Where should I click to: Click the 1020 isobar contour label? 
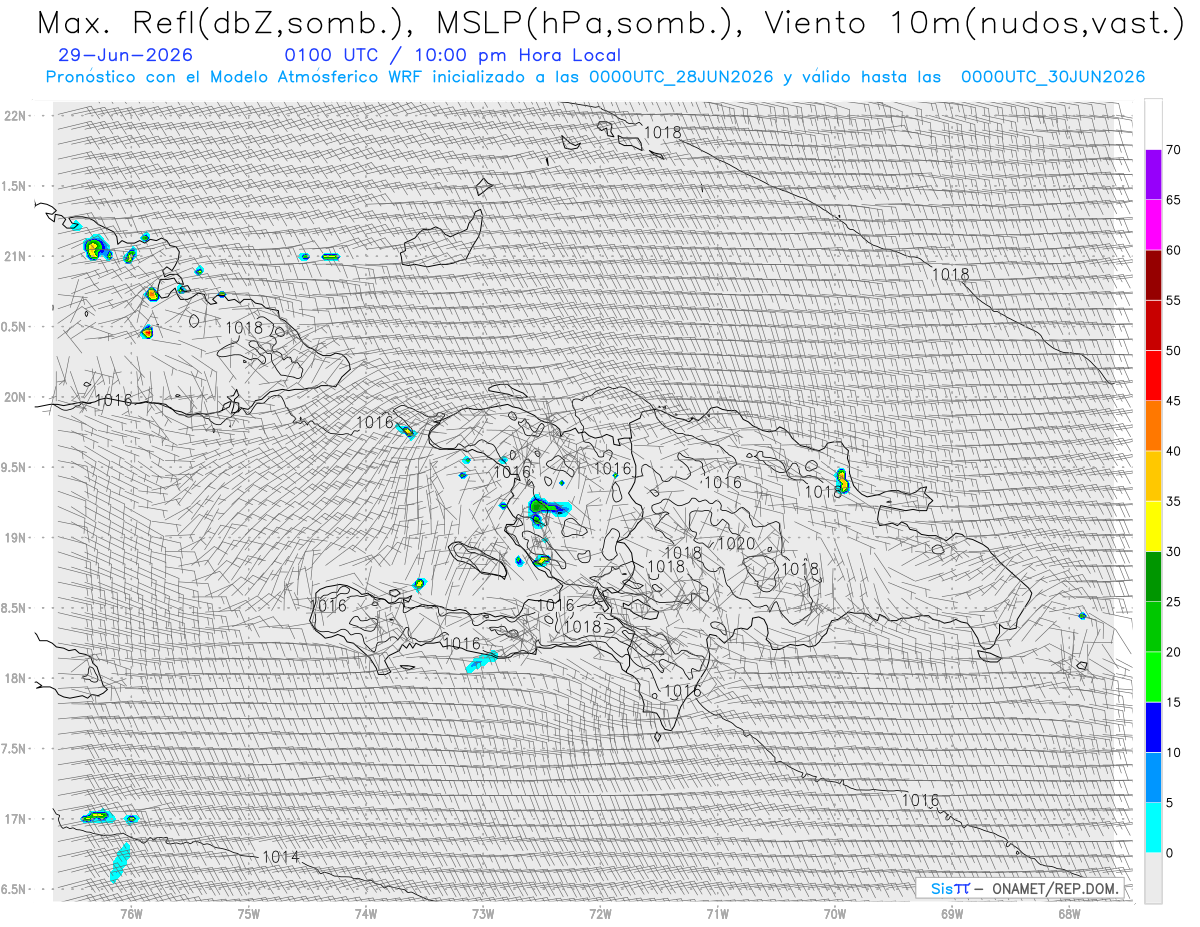(x=737, y=544)
